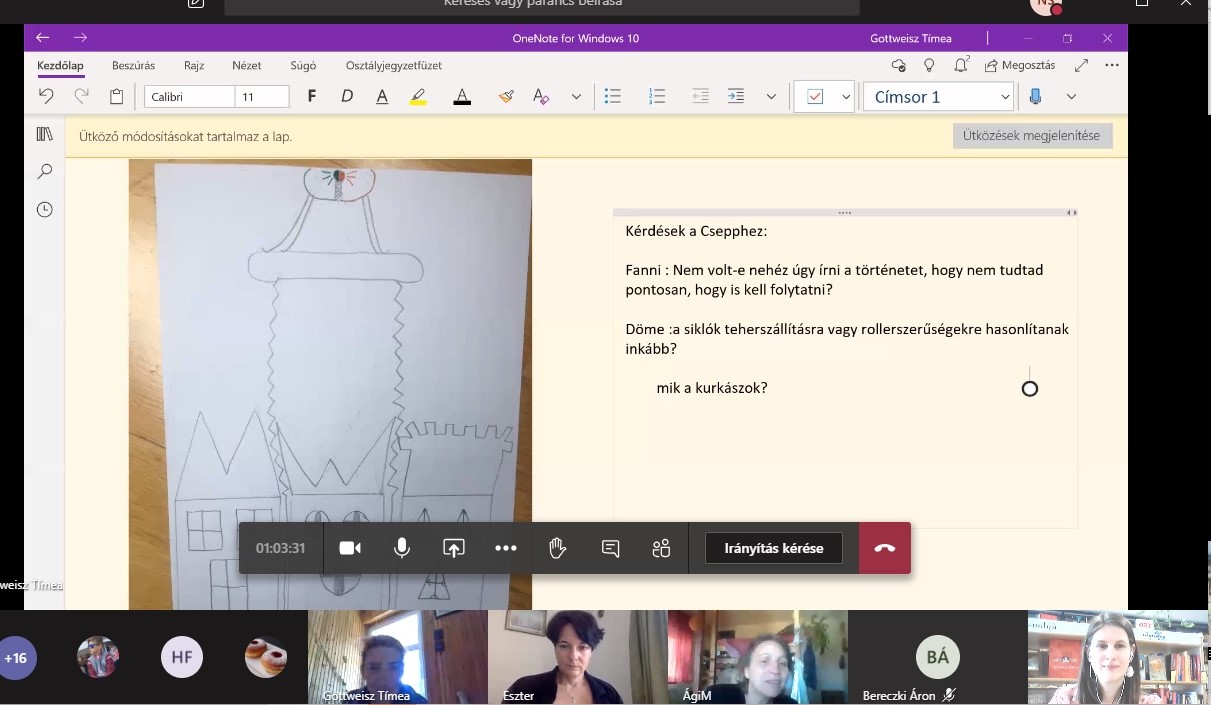Screen dimensions: 1211x705
Task: Raise hand in the meeting
Action: 558,548
